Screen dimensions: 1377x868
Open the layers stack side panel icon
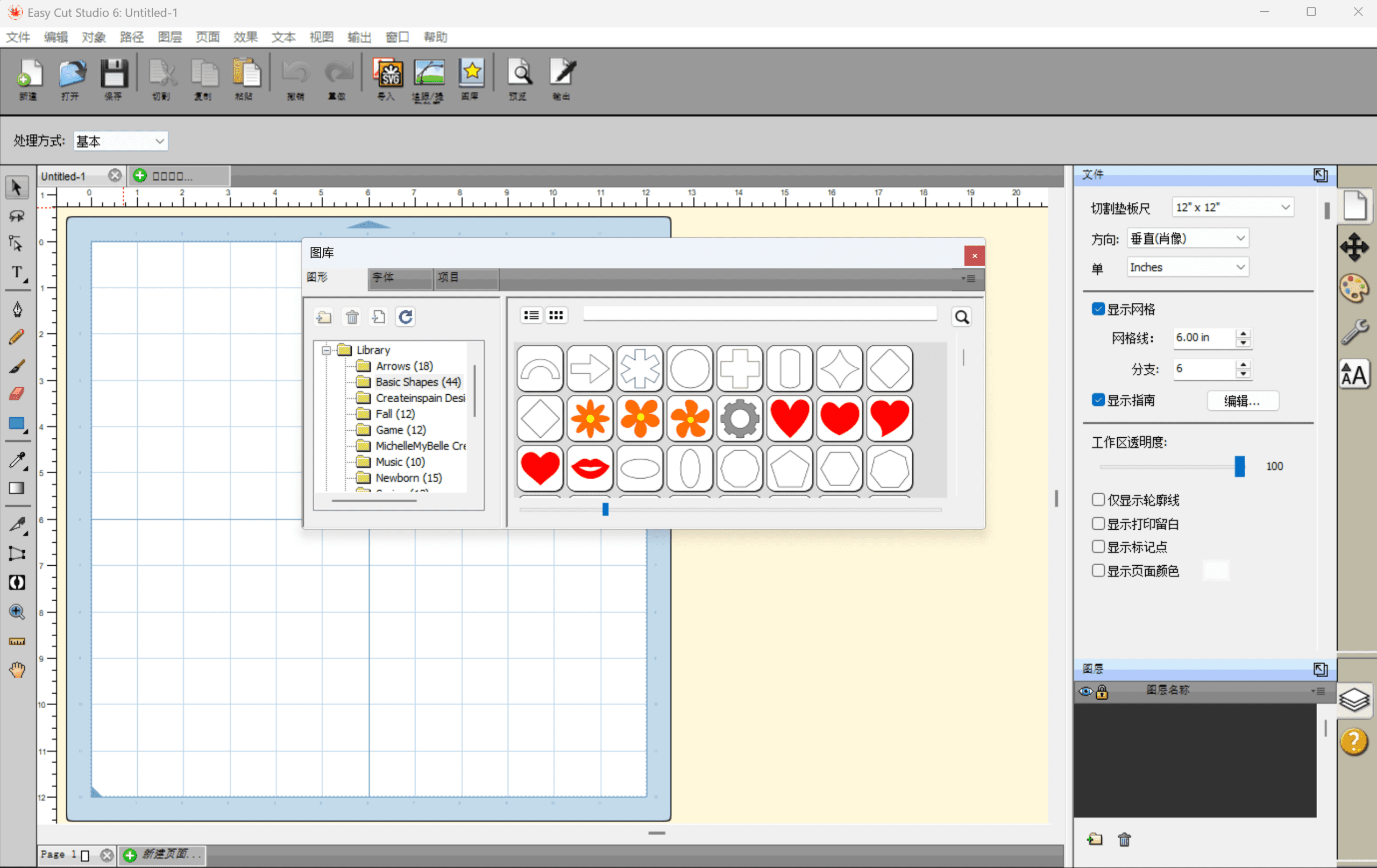(1354, 699)
